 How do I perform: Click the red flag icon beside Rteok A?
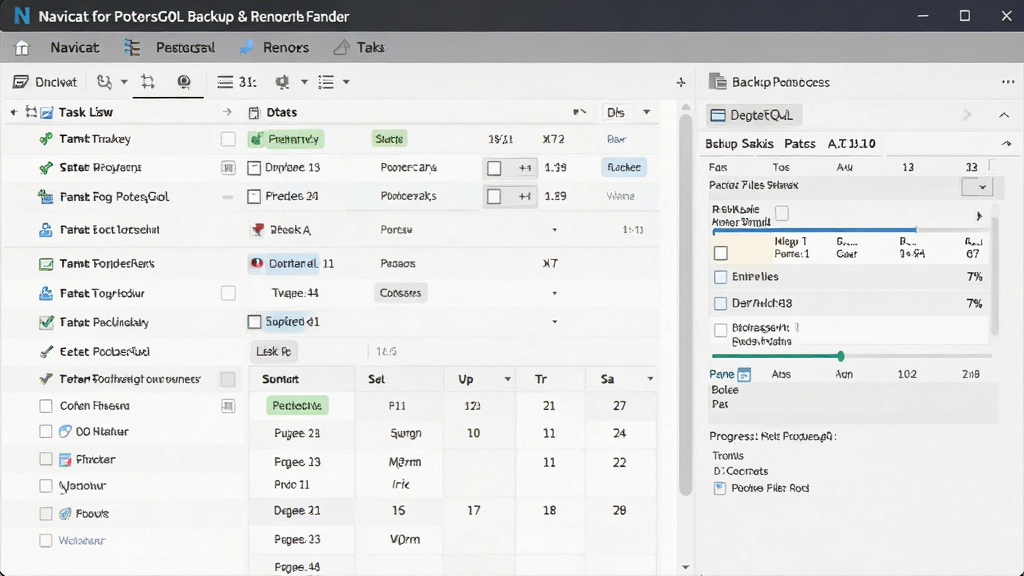(258, 230)
